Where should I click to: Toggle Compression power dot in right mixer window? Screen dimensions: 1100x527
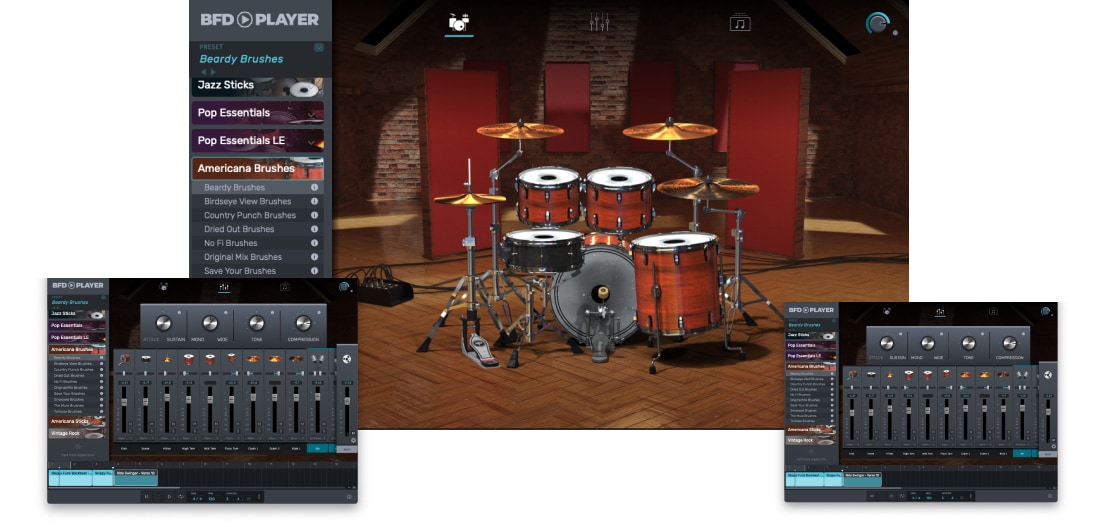click(x=1024, y=333)
